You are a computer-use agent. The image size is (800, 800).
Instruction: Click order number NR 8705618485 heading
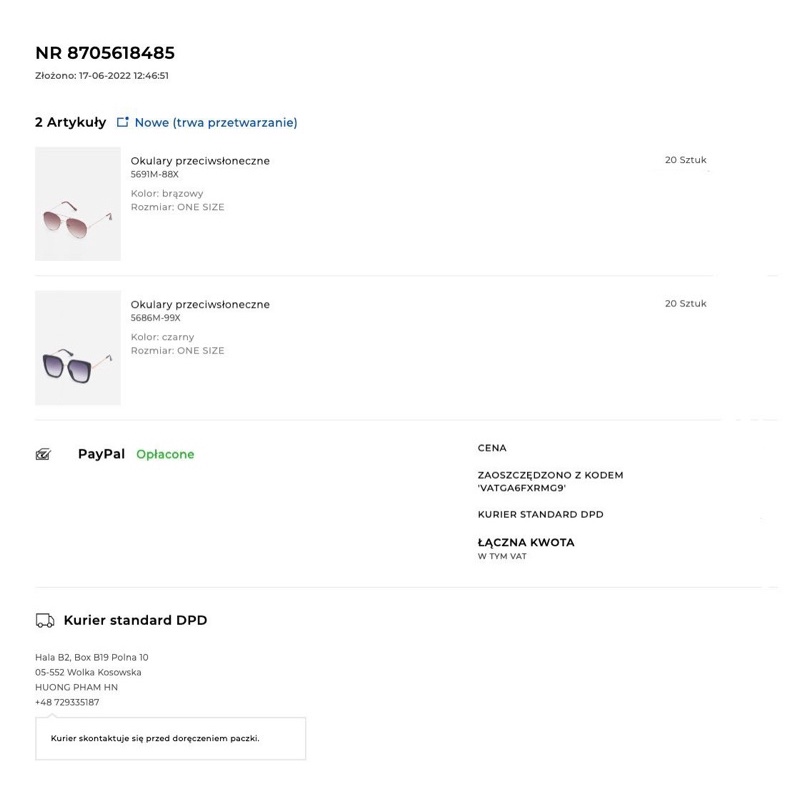point(105,53)
